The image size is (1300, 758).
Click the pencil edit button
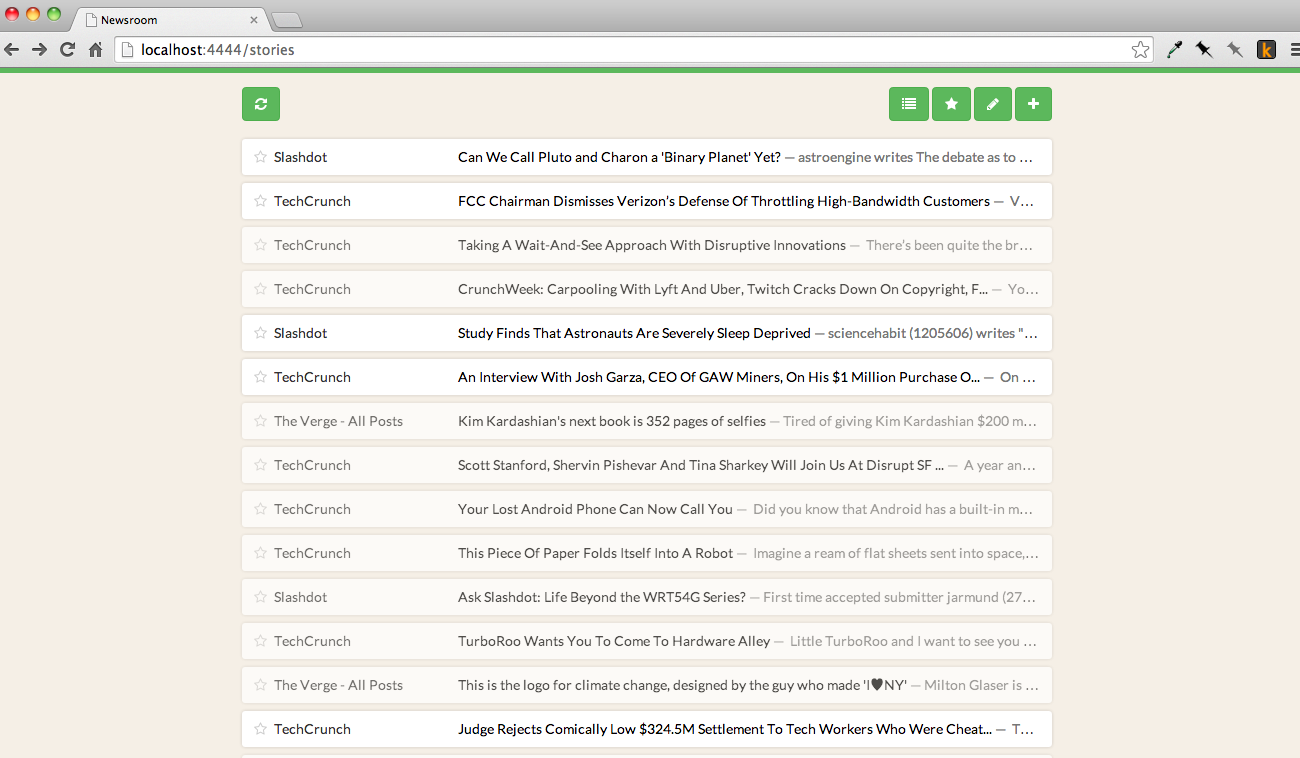[992, 104]
